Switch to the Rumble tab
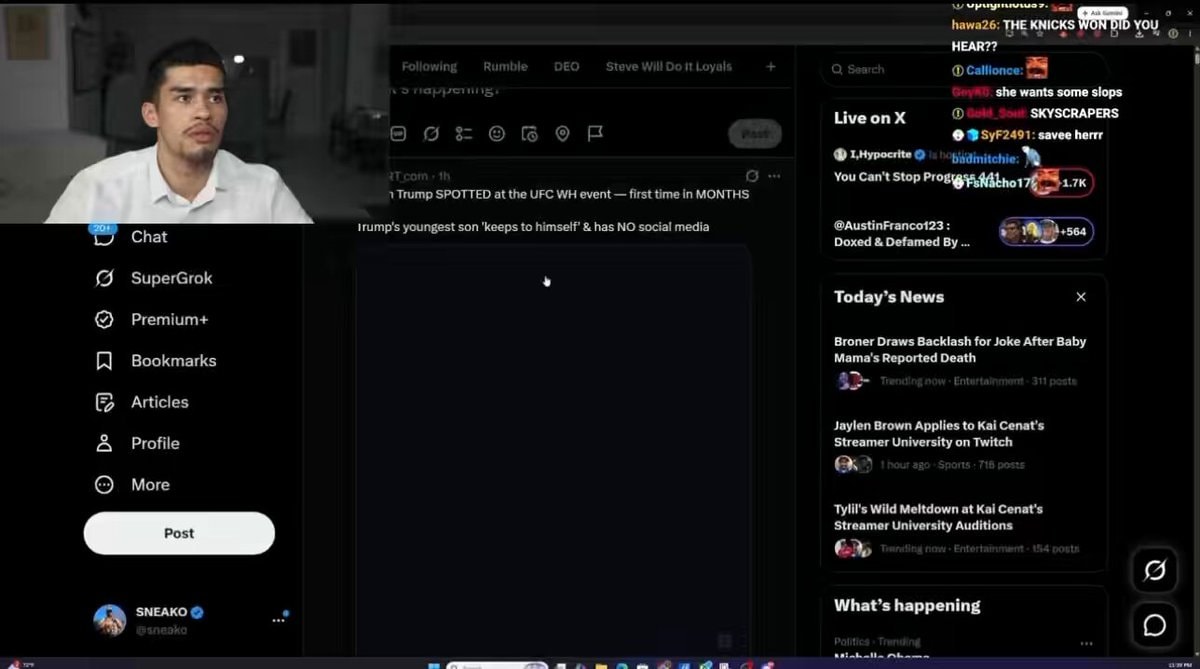1200x669 pixels. point(505,67)
